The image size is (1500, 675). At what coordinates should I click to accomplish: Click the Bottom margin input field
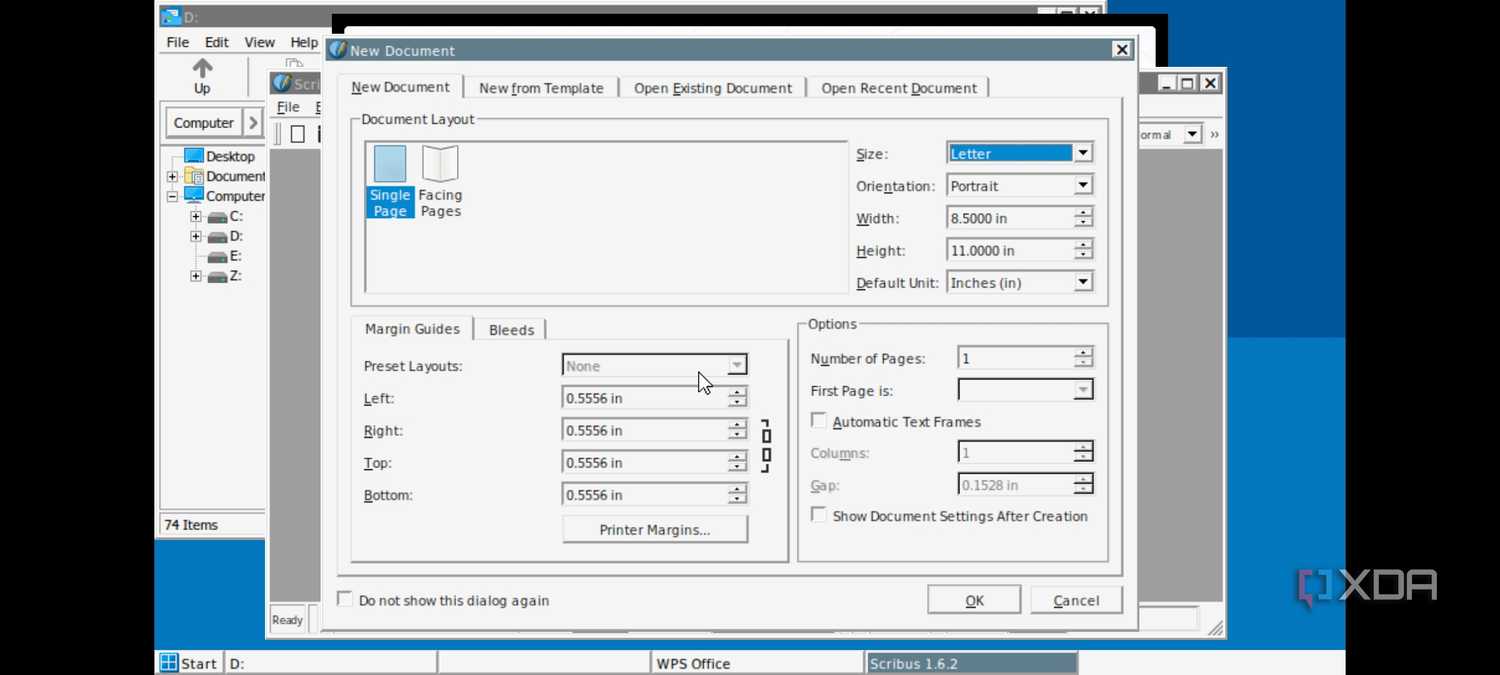tap(645, 494)
